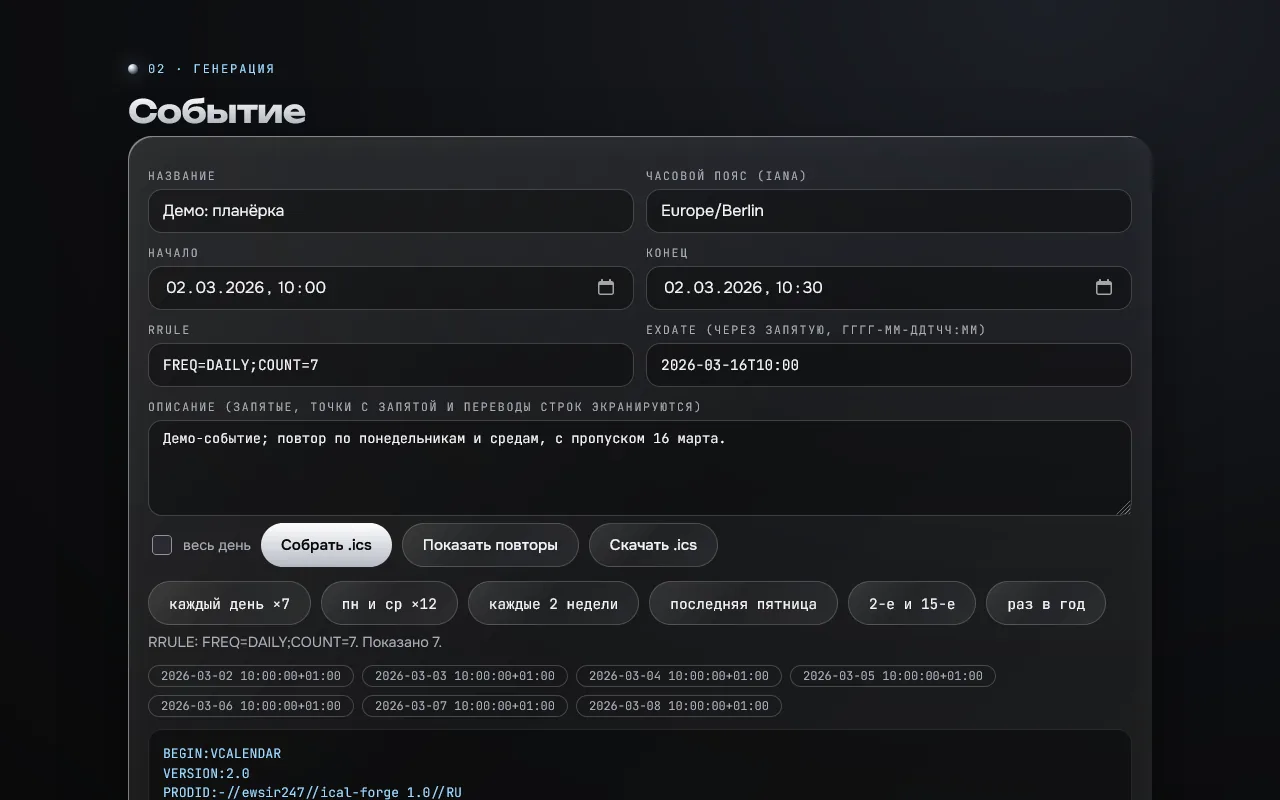Screen dimensions: 1280x800
Task: Click occurrence chip '2026-03-08 10:00:00+01:00'
Action: point(679,706)
